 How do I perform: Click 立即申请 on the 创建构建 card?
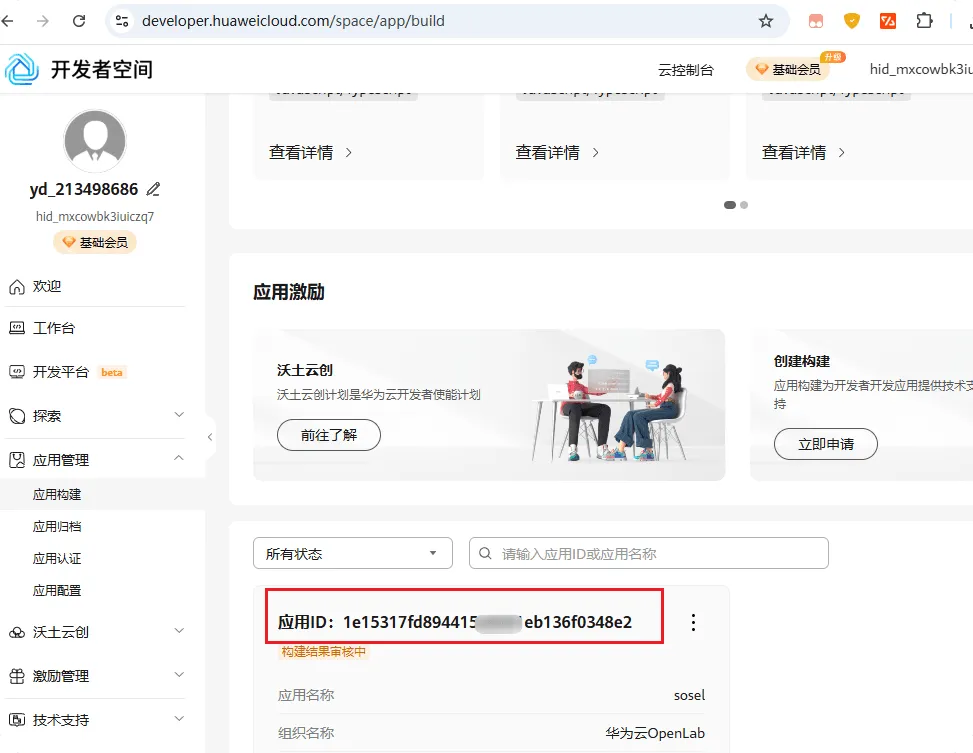click(826, 444)
